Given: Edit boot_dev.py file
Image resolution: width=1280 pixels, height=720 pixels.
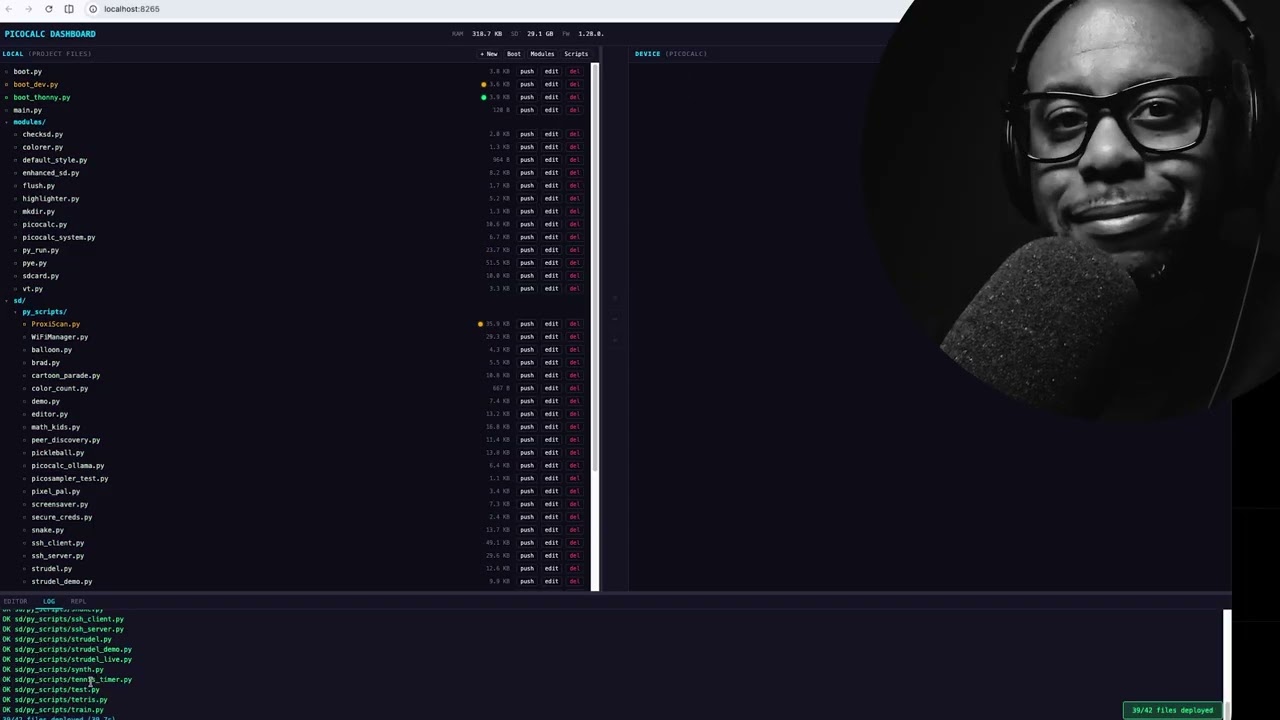Looking at the screenshot, I should click(x=551, y=85).
